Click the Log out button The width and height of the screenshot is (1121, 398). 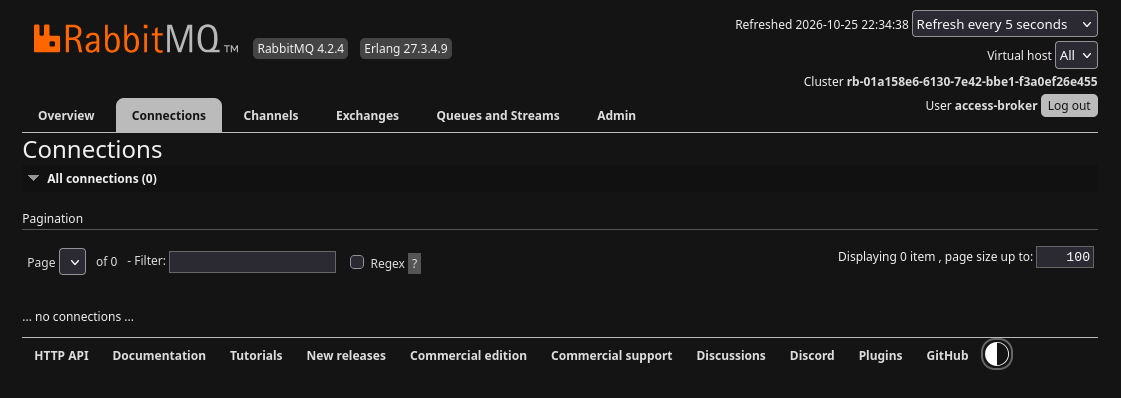[1069, 106]
